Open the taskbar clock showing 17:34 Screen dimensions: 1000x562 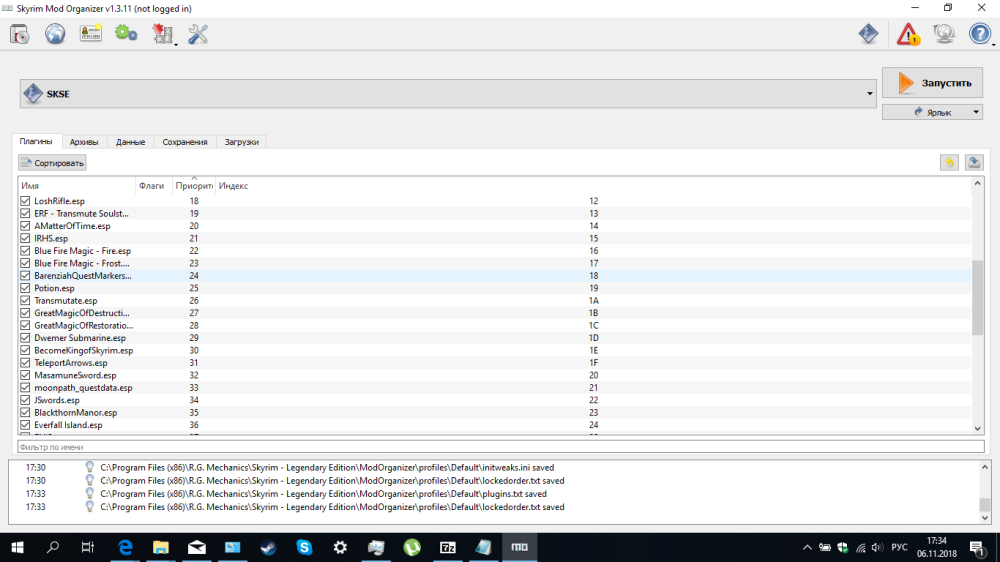(x=937, y=547)
